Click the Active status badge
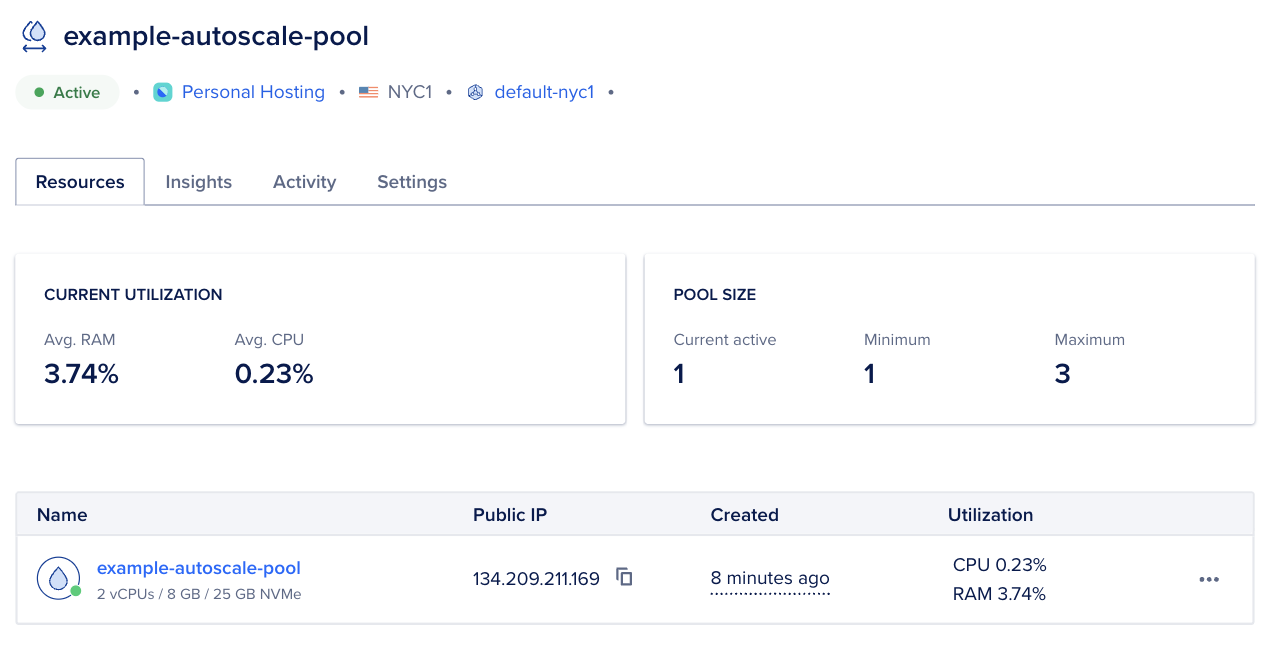This screenshot has height=646, width=1274. tap(67, 91)
